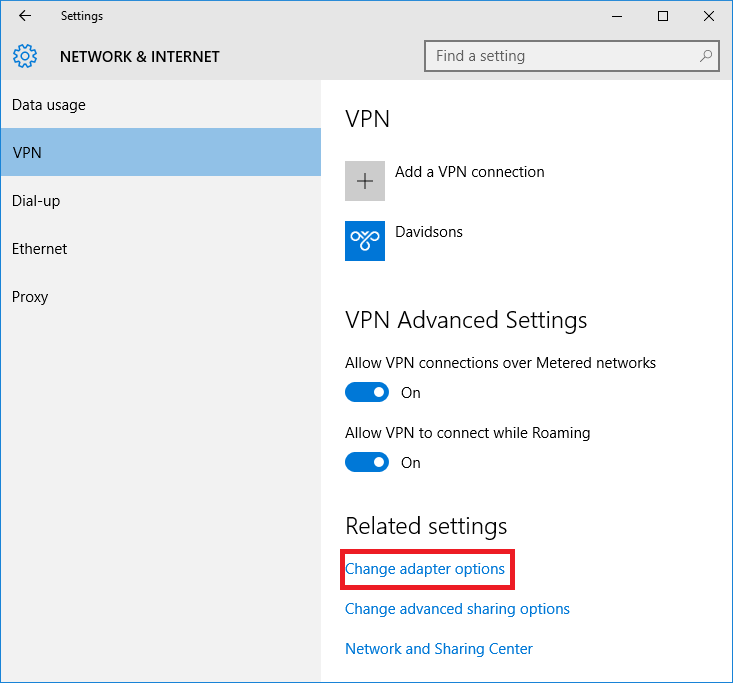
Task: Open the Dial-up section
Action: [x=161, y=201]
